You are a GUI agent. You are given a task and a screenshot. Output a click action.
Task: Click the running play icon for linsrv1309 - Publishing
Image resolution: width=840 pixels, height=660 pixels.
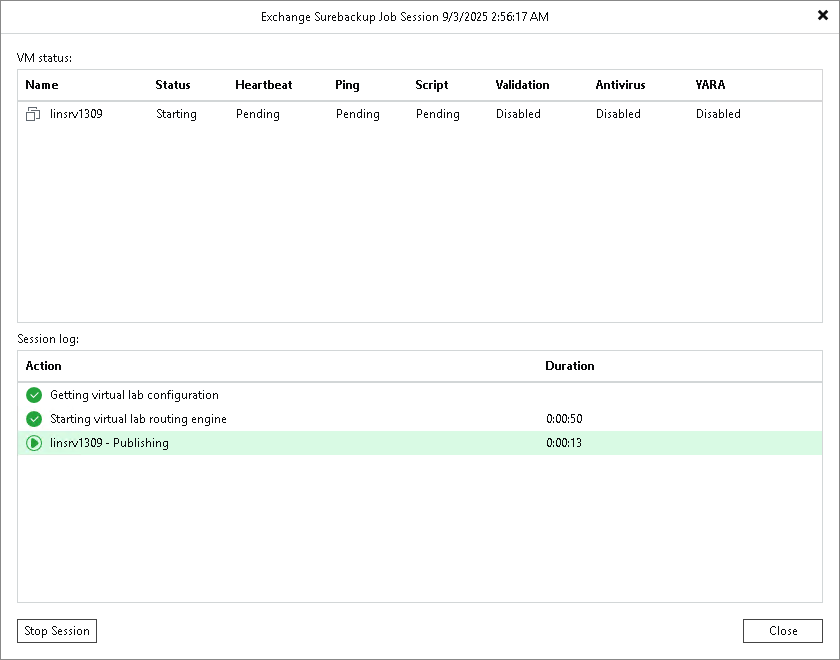pos(34,443)
